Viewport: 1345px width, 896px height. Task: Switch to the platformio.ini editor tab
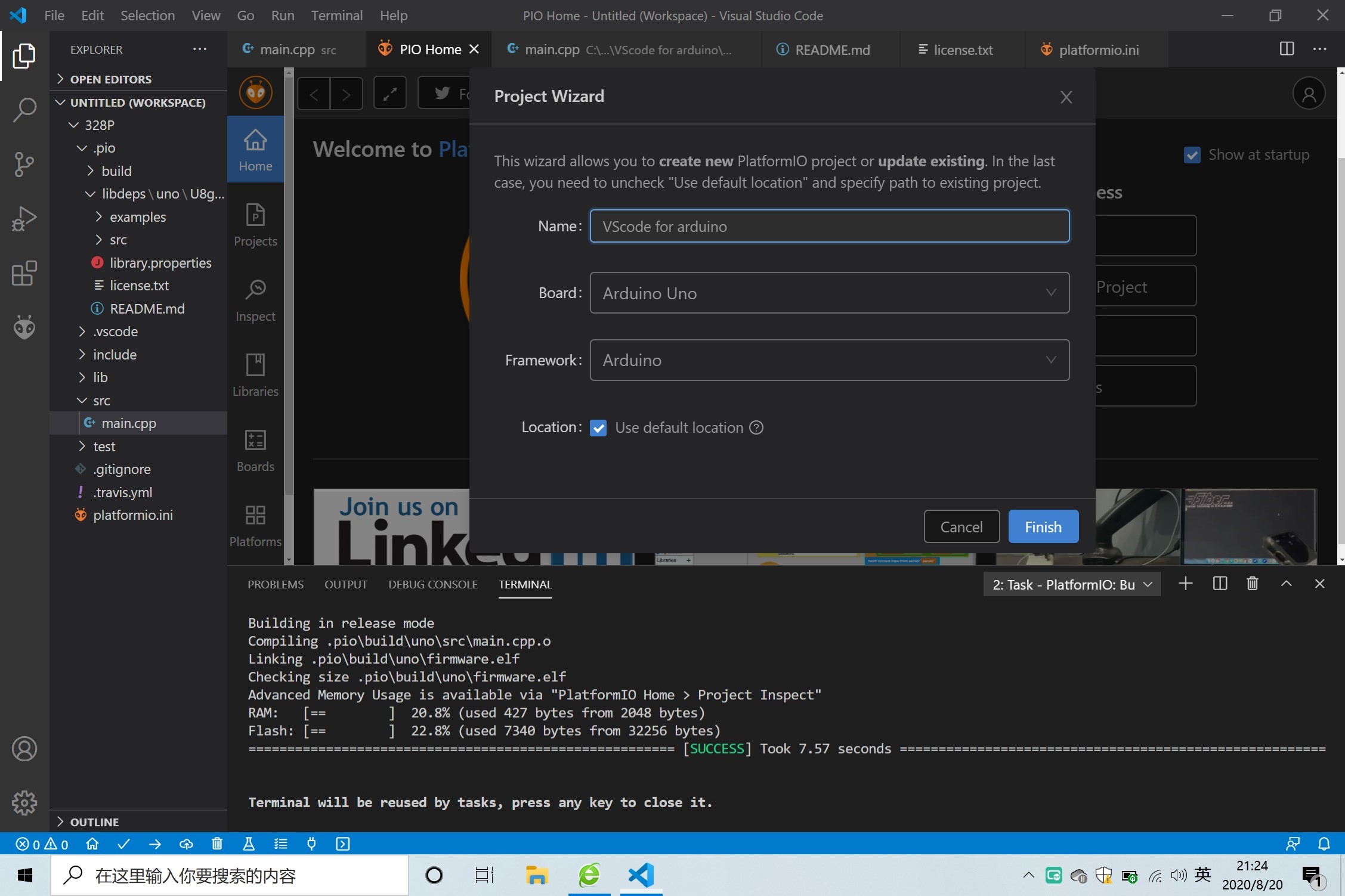tap(1097, 49)
